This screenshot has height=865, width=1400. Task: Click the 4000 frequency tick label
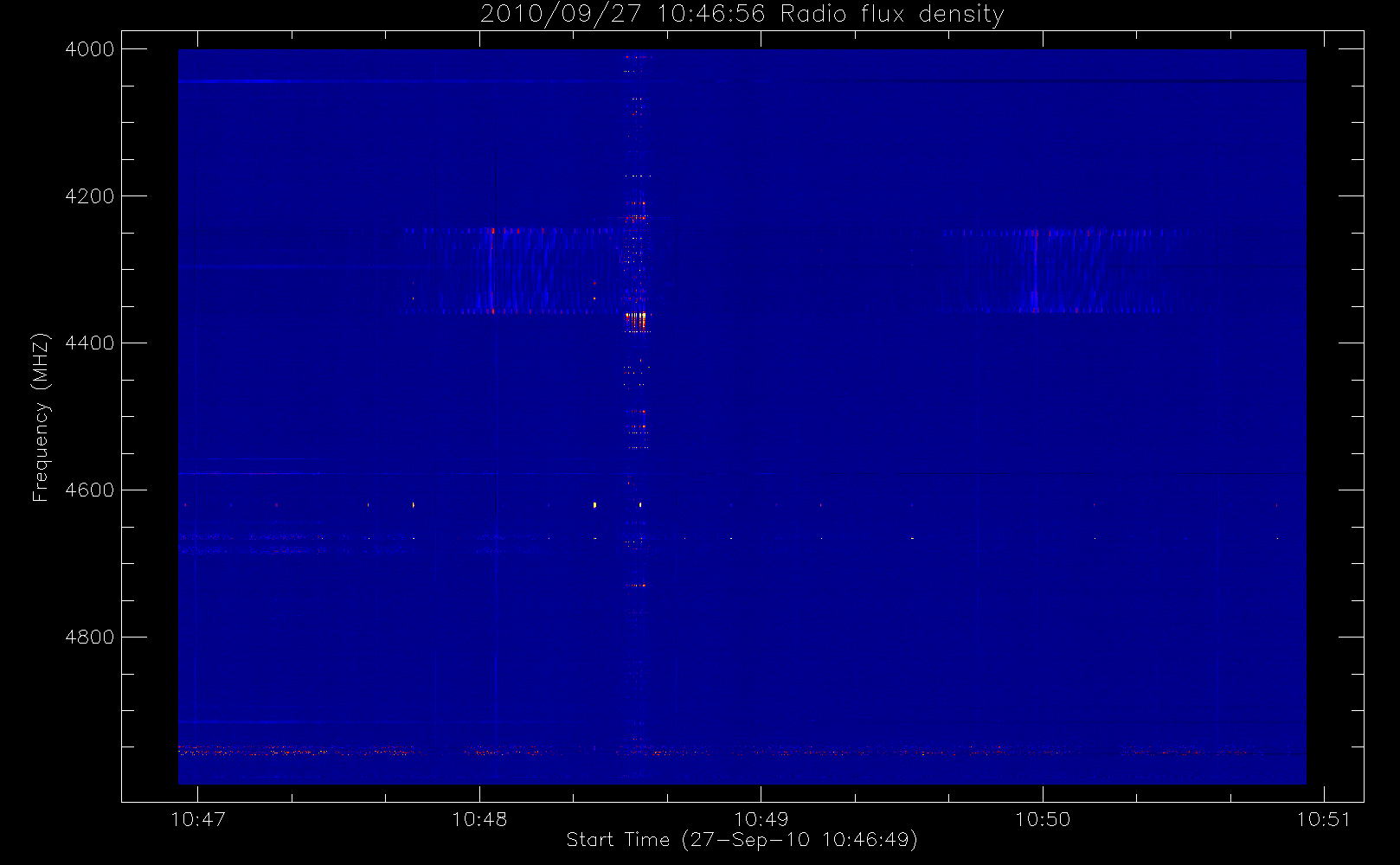pos(90,49)
